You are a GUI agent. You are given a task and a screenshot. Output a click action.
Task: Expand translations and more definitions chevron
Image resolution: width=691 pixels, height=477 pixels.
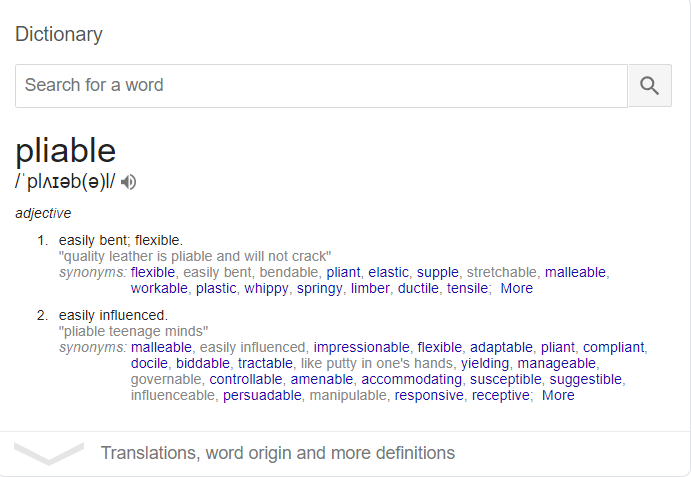tap(49, 453)
